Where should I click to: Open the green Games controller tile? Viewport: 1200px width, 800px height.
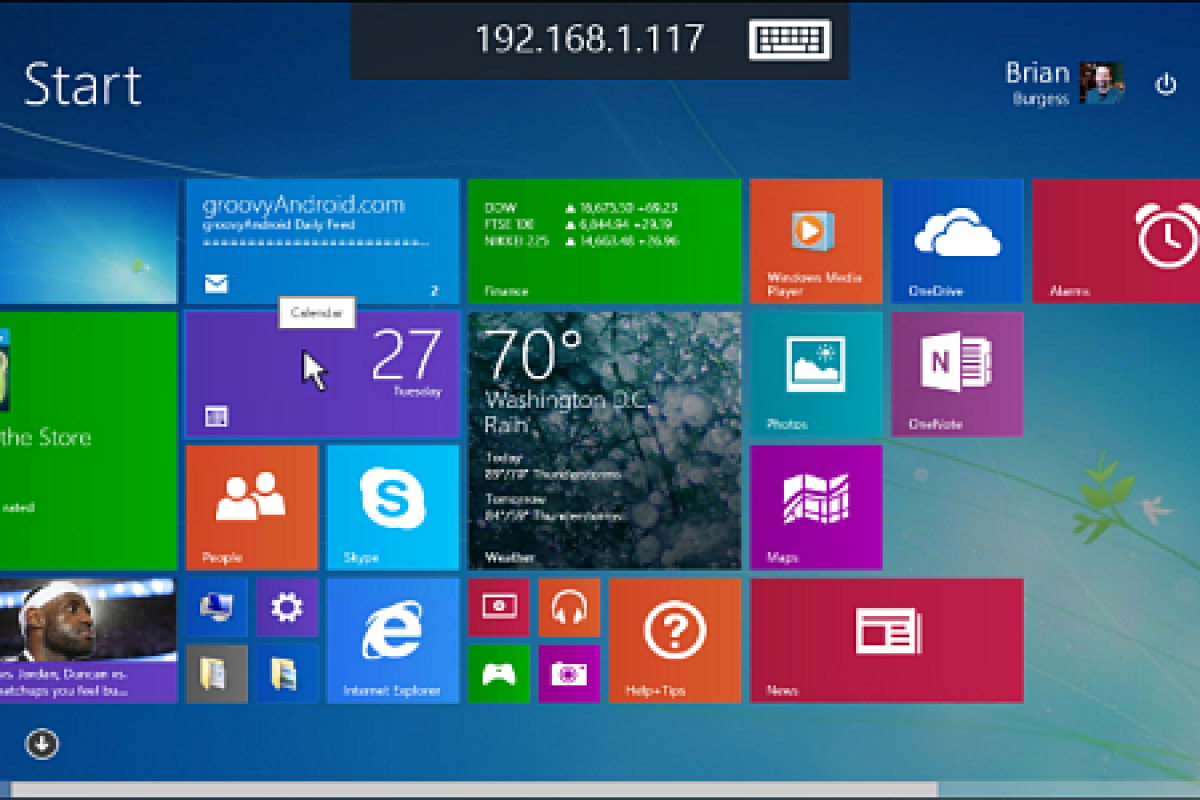(x=499, y=674)
